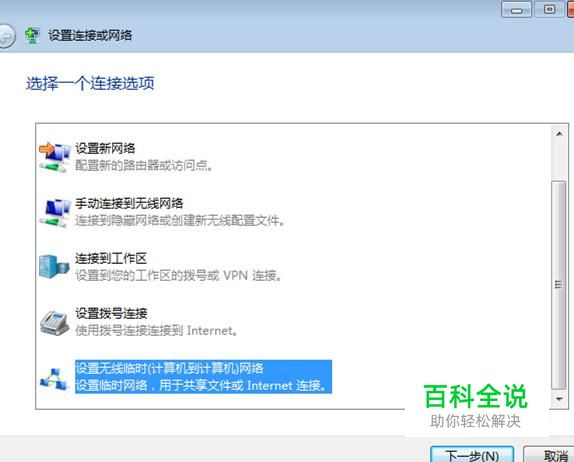
Task: Click description 配置新的路由器或访问点
Action: click(144, 166)
